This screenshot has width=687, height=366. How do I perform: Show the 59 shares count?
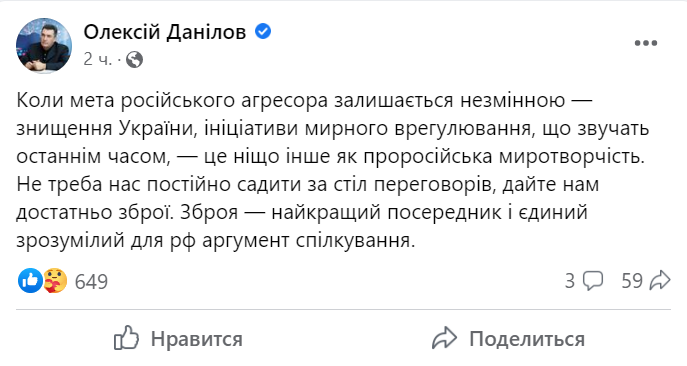(x=632, y=281)
